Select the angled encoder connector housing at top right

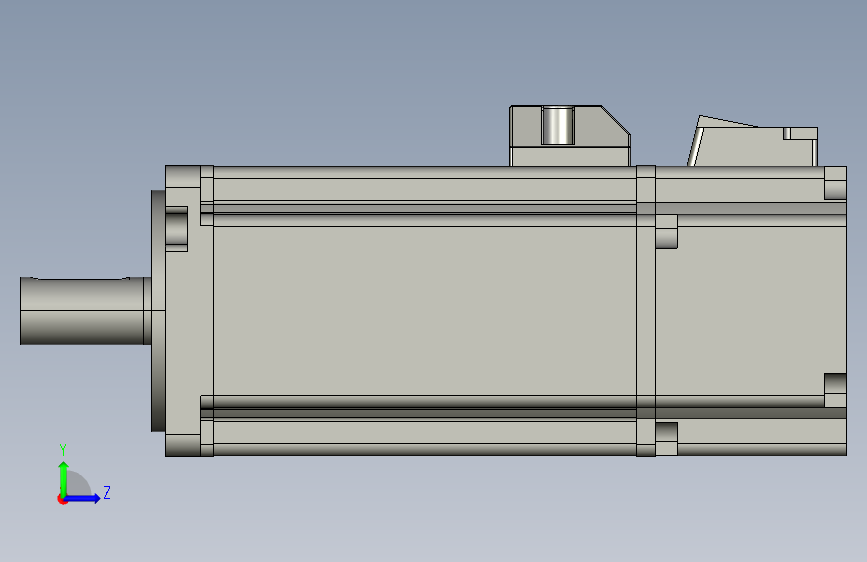click(x=752, y=142)
